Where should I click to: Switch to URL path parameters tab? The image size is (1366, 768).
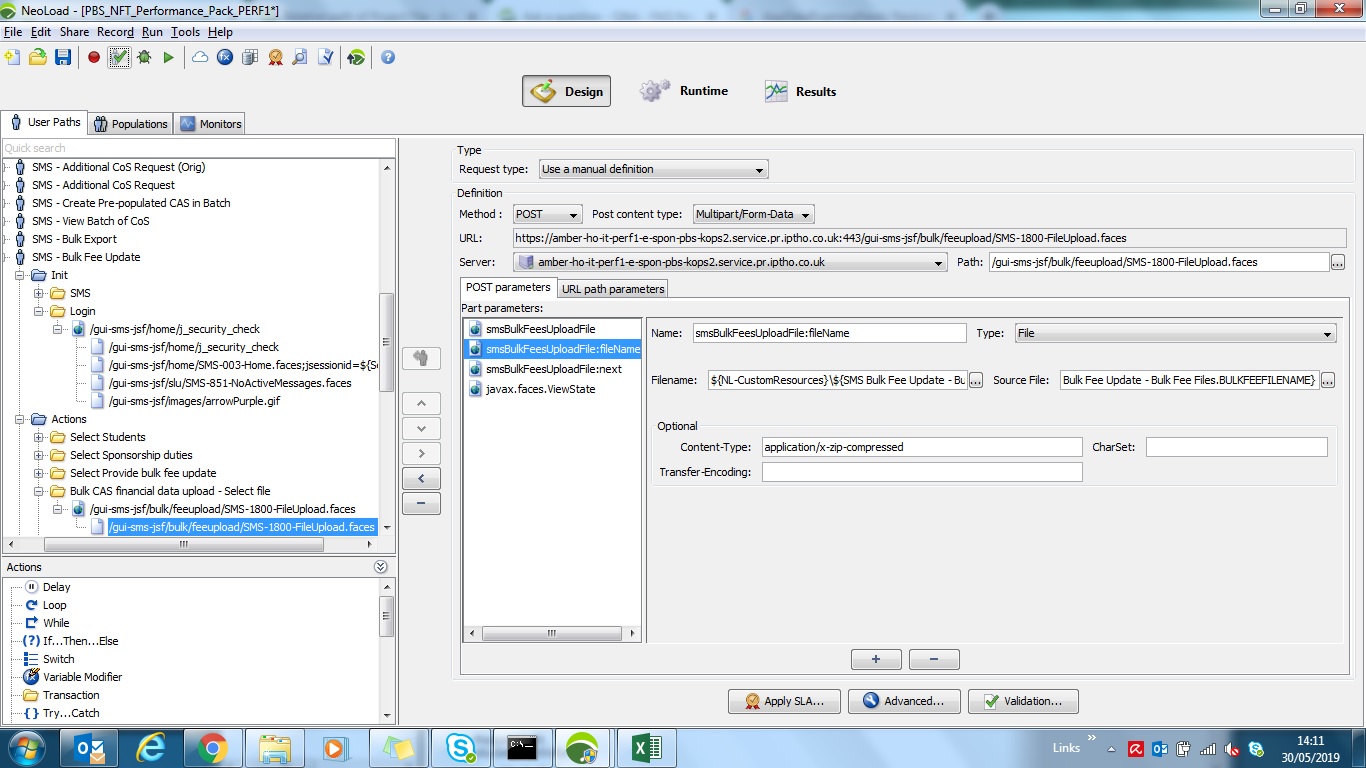pyautogui.click(x=613, y=289)
